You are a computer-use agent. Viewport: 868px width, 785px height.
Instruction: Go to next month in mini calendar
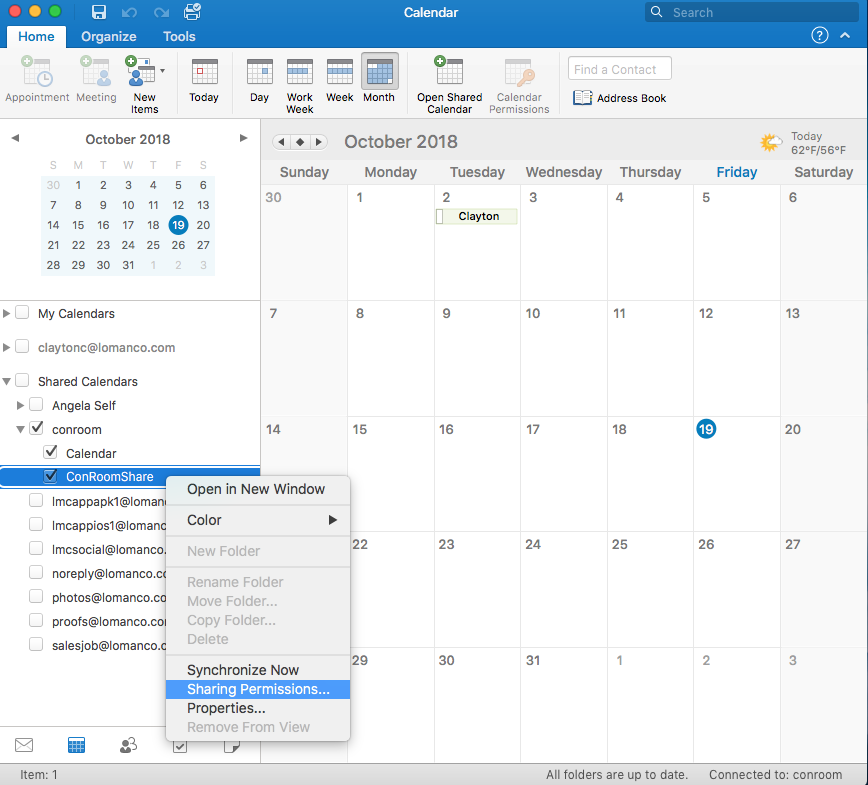coord(243,138)
